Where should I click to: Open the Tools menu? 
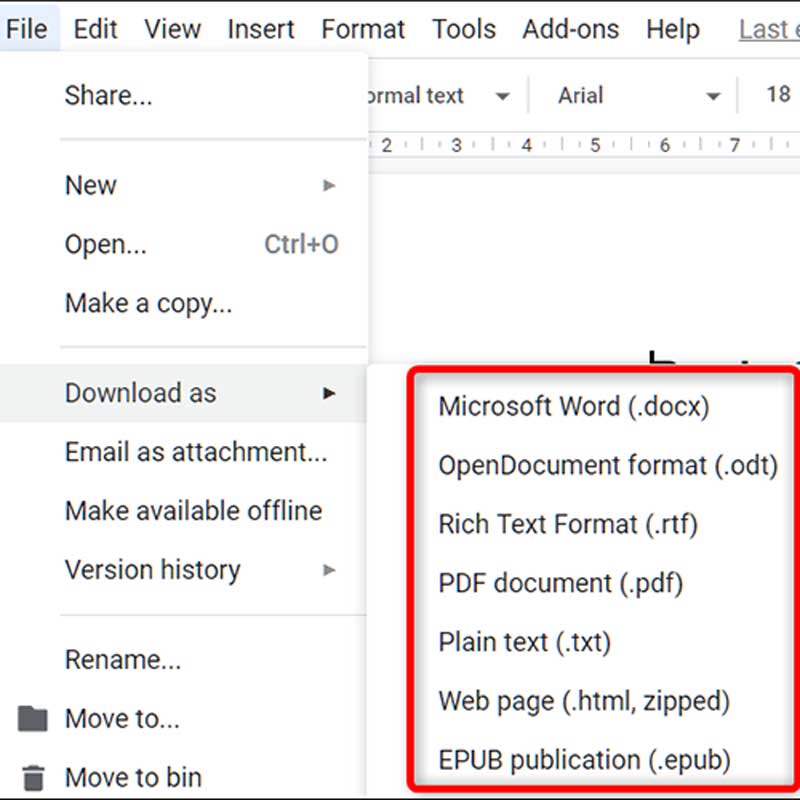(464, 29)
